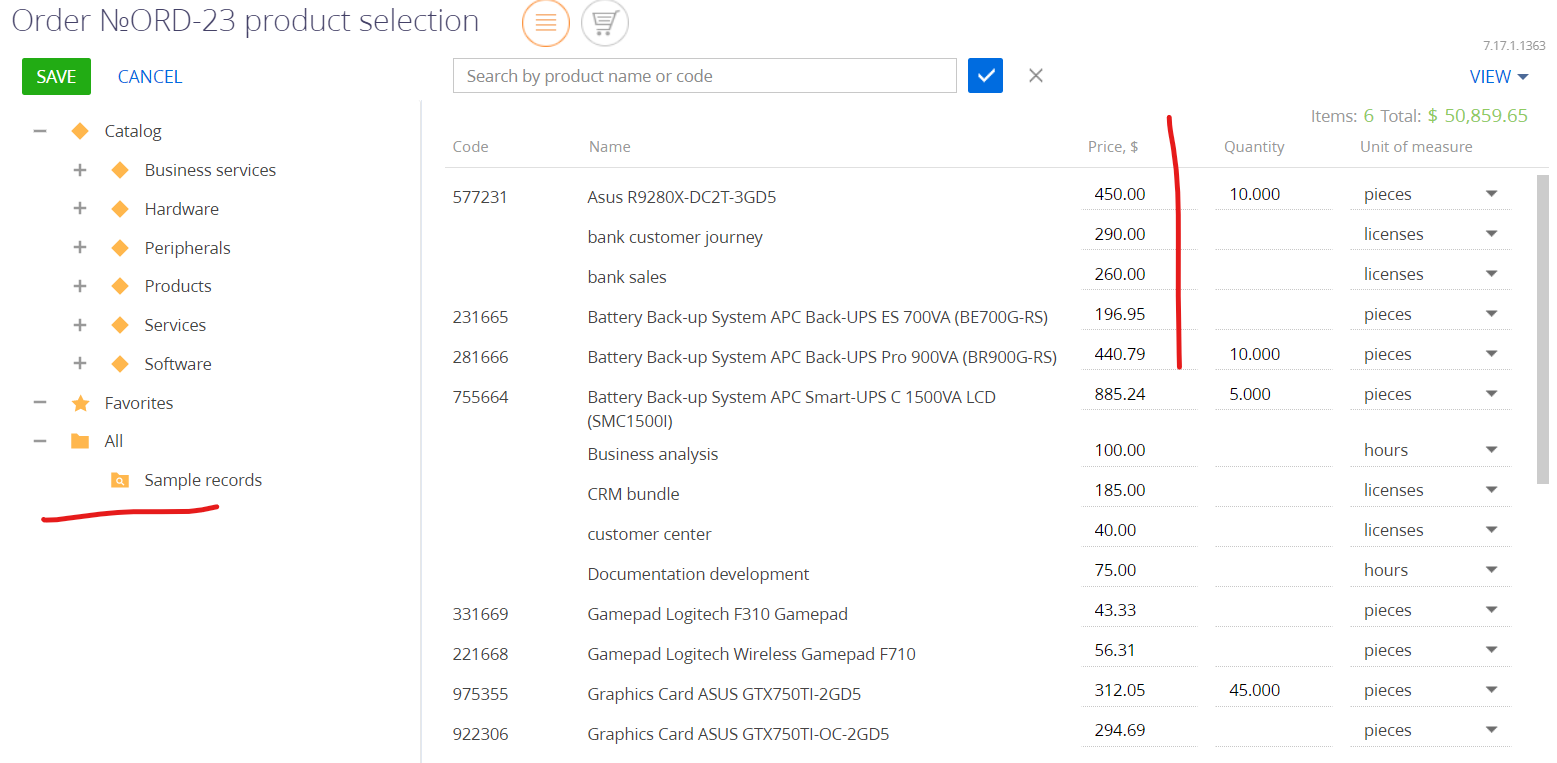Select the Business services tree item
1557x763 pixels.
210,170
